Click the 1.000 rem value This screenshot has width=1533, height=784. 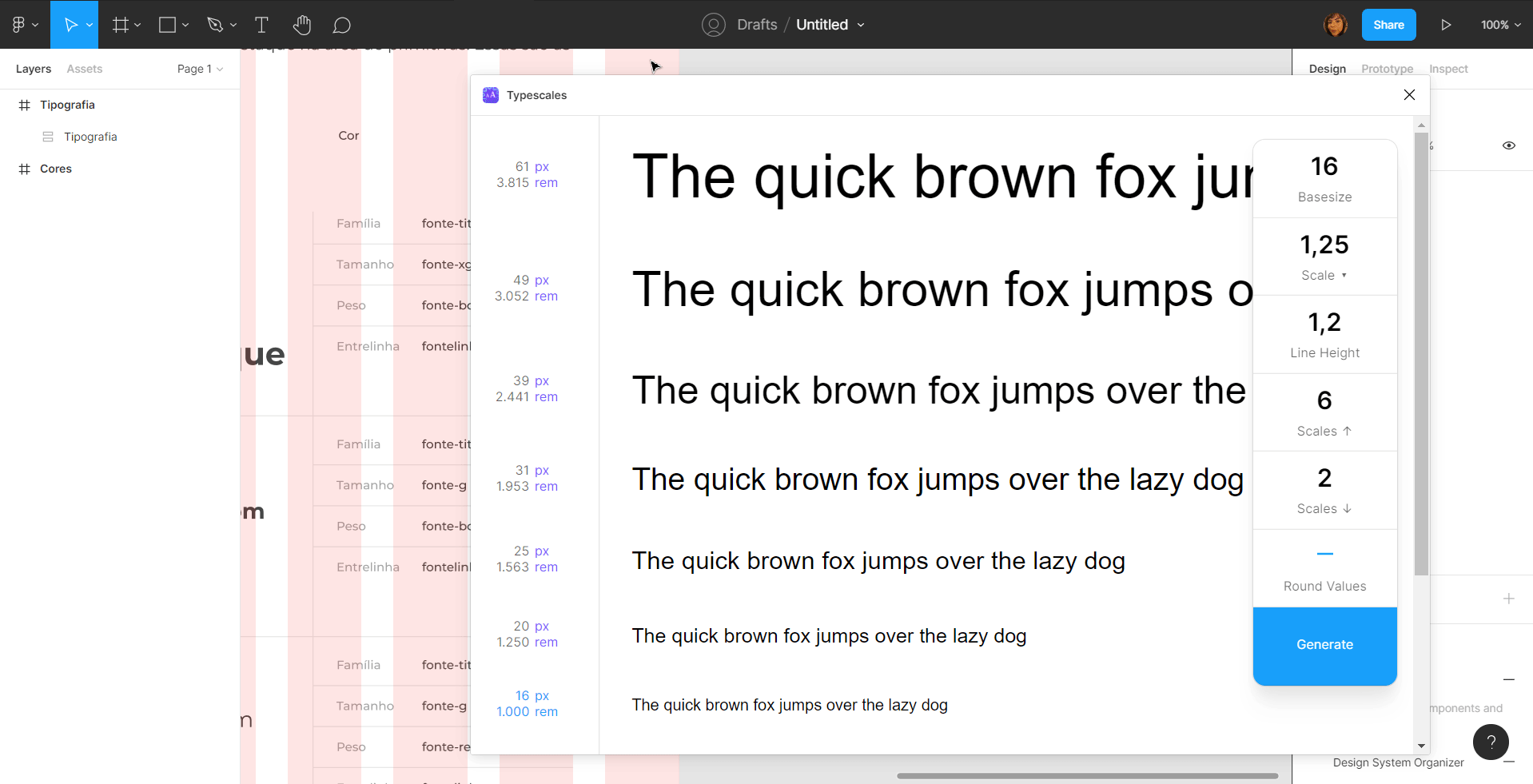click(x=527, y=711)
